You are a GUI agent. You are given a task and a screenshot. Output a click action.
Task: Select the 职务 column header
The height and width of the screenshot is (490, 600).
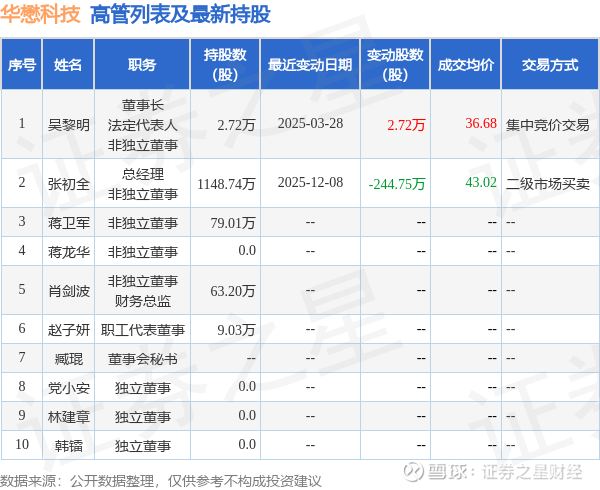click(x=142, y=65)
